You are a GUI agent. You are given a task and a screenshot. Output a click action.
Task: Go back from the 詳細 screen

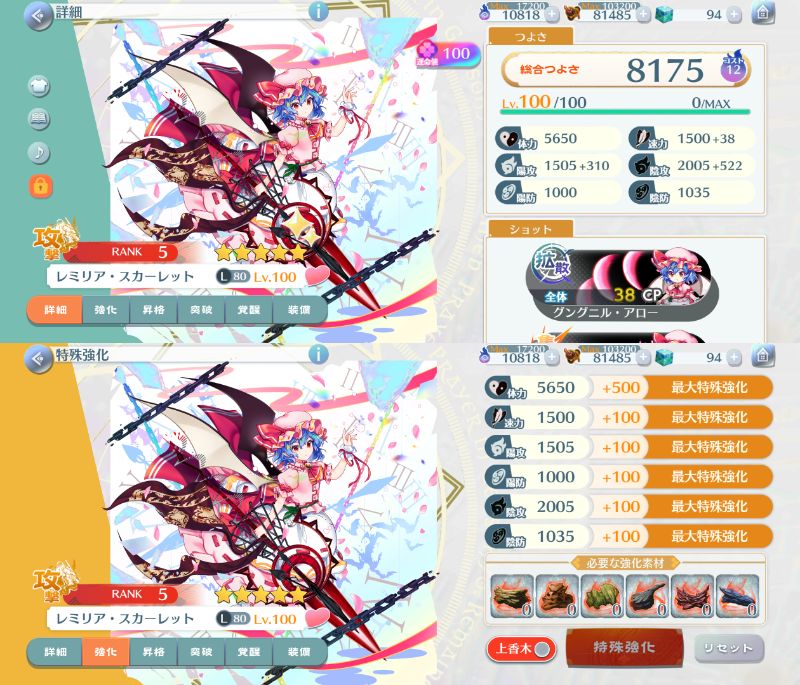tap(38, 16)
